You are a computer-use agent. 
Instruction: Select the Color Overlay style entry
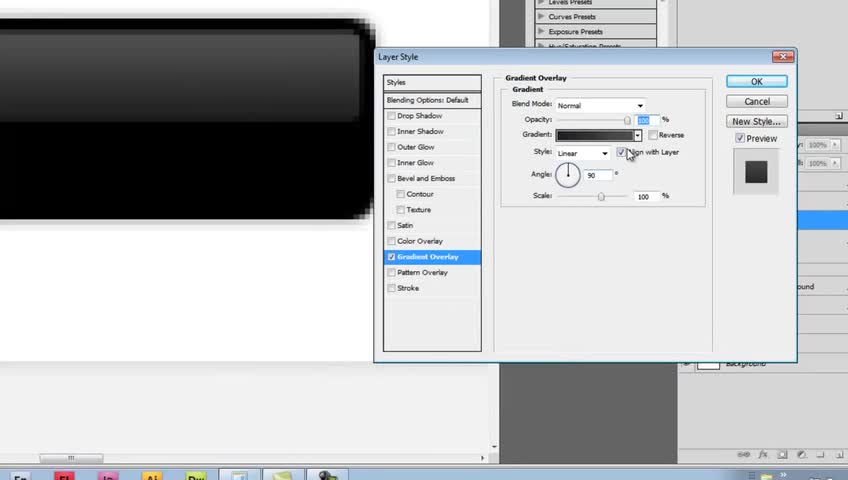pos(420,241)
